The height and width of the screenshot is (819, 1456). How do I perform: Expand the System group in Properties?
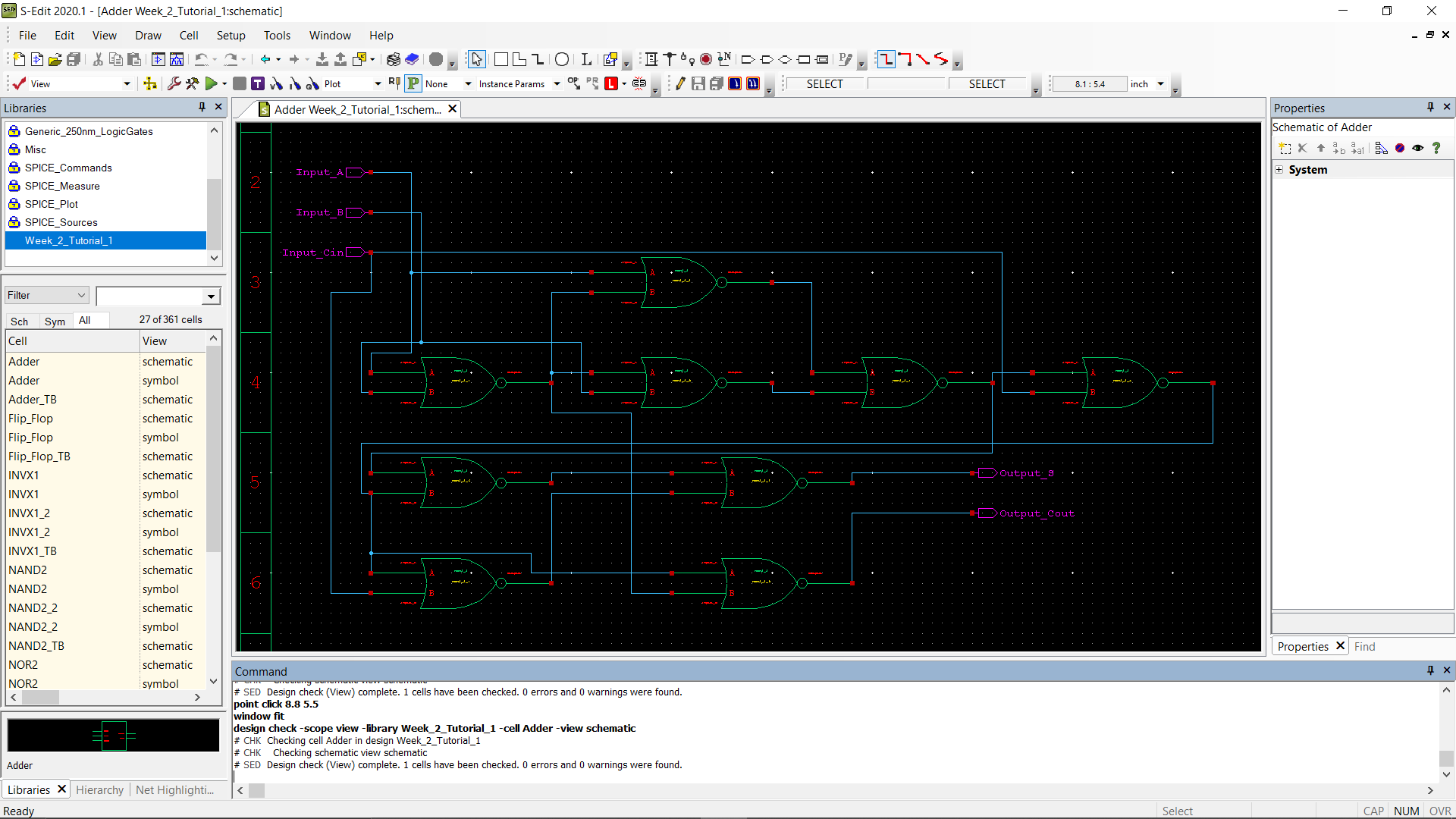click(x=1280, y=169)
